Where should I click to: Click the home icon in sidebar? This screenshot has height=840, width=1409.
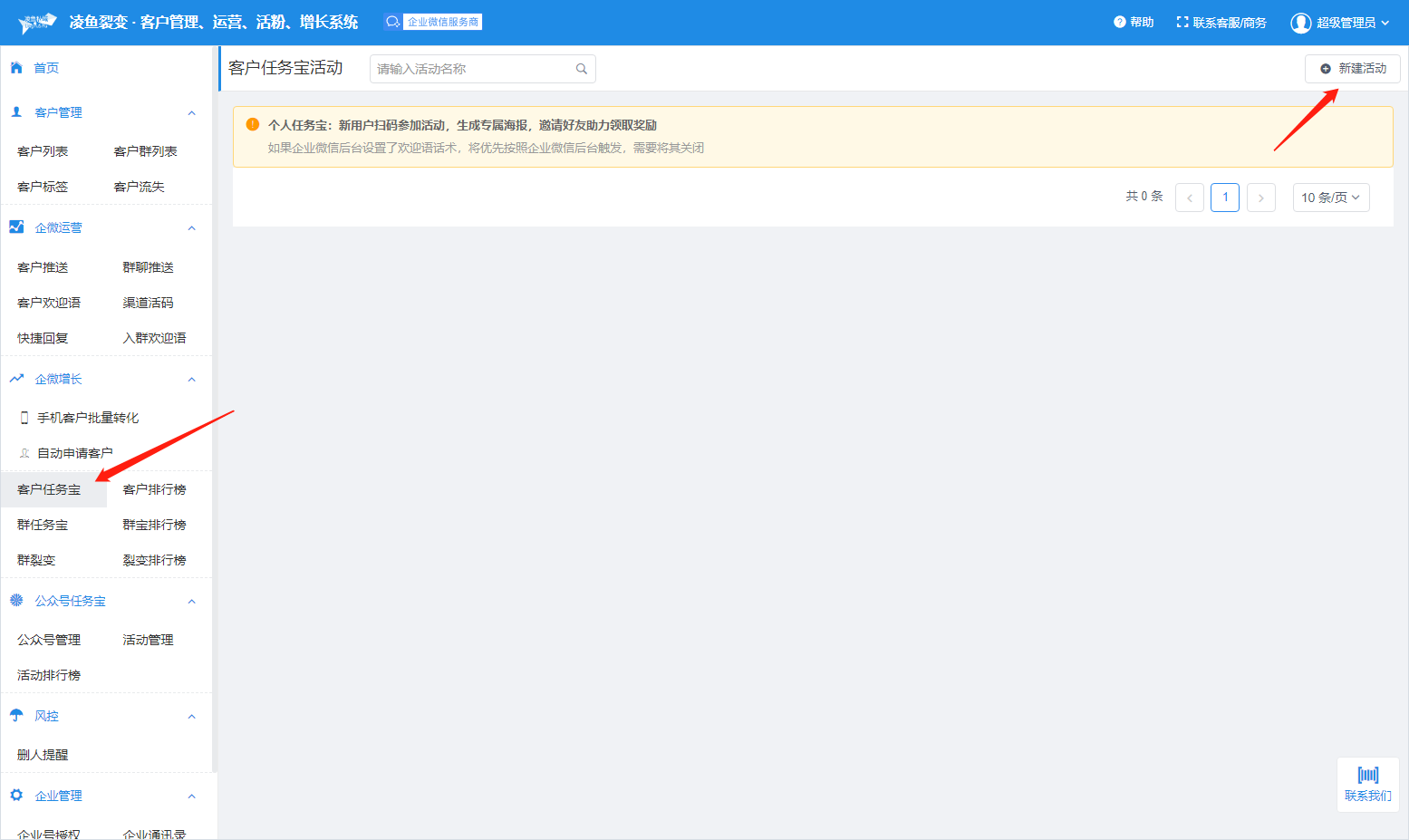click(x=16, y=68)
